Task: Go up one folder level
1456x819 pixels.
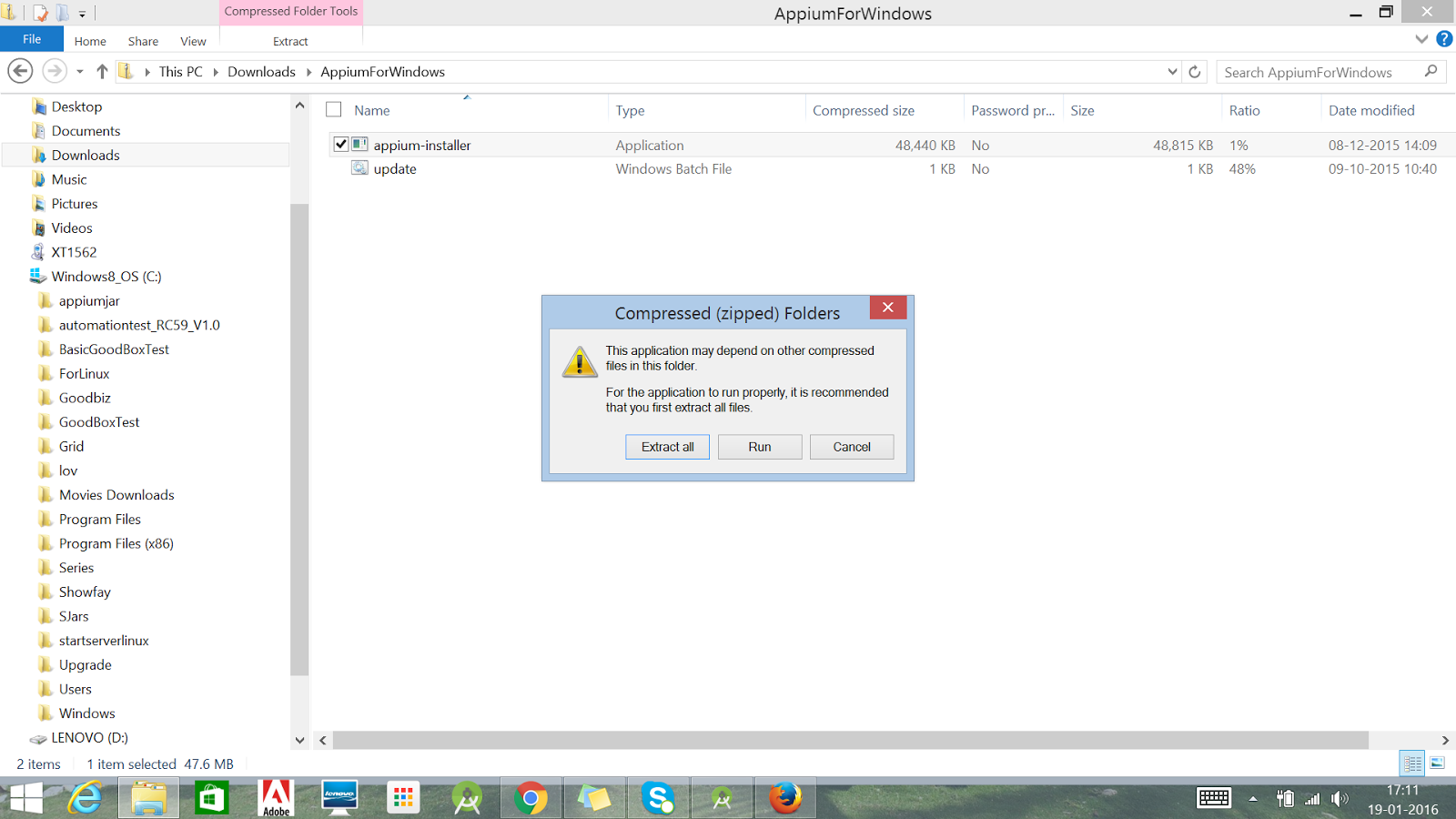Action: (x=102, y=71)
